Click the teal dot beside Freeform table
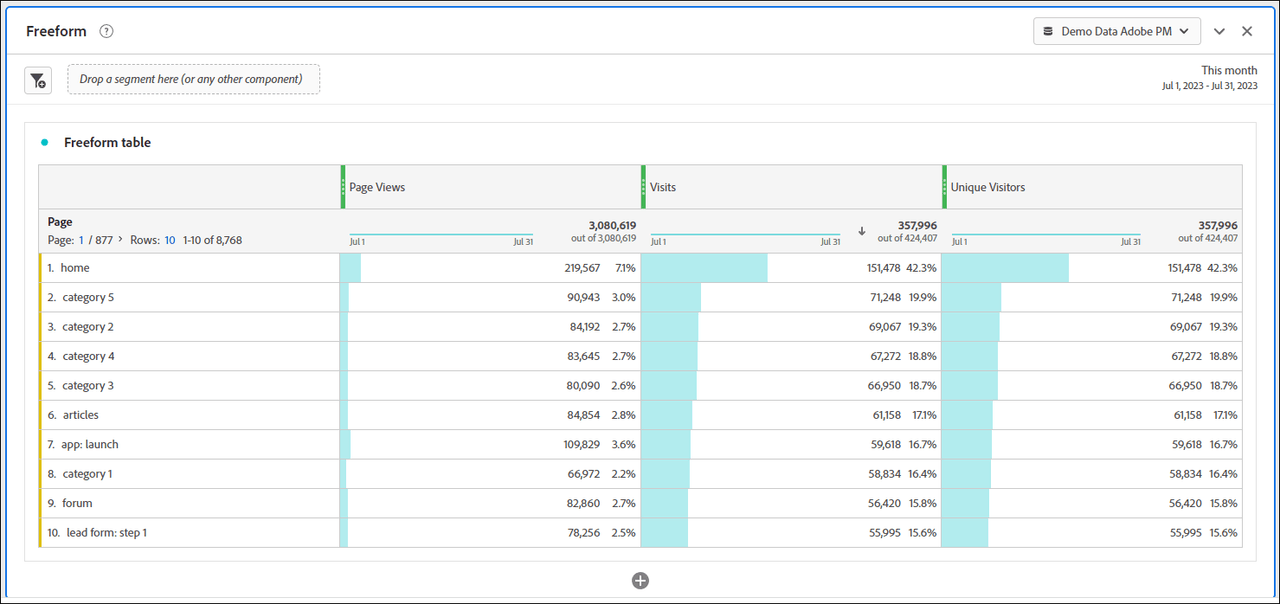This screenshot has width=1280, height=604. 44,143
